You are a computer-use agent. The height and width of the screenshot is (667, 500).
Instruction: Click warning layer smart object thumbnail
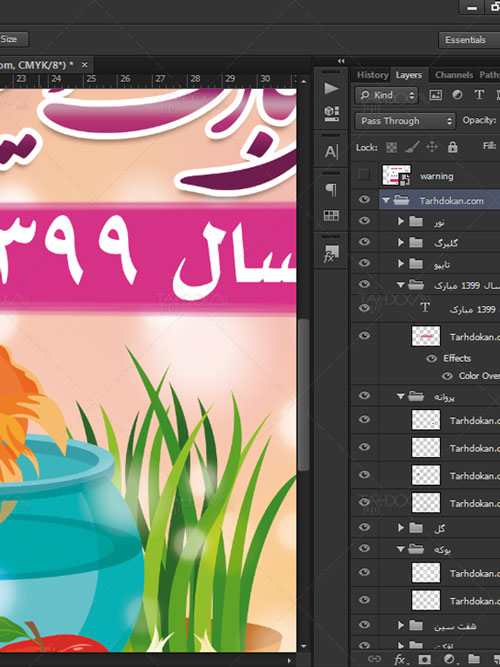(396, 175)
